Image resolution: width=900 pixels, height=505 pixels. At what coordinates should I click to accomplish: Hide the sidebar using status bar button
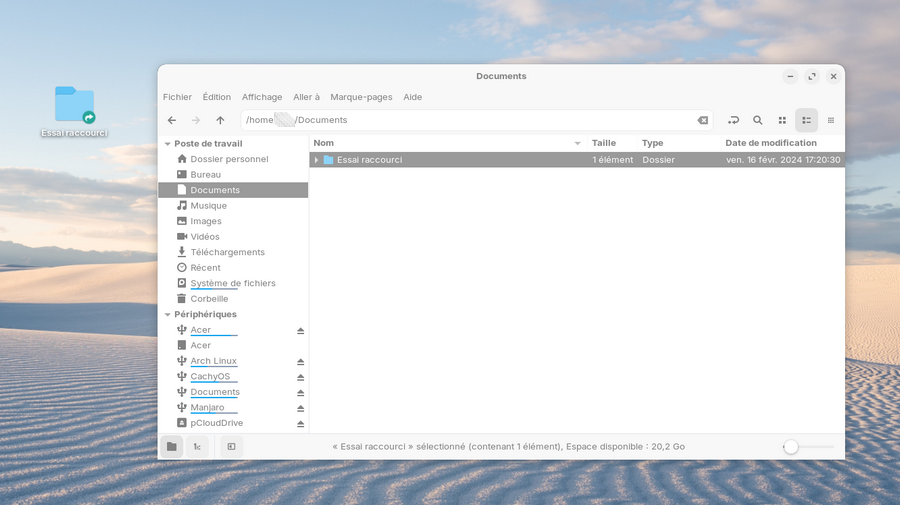pyautogui.click(x=231, y=447)
